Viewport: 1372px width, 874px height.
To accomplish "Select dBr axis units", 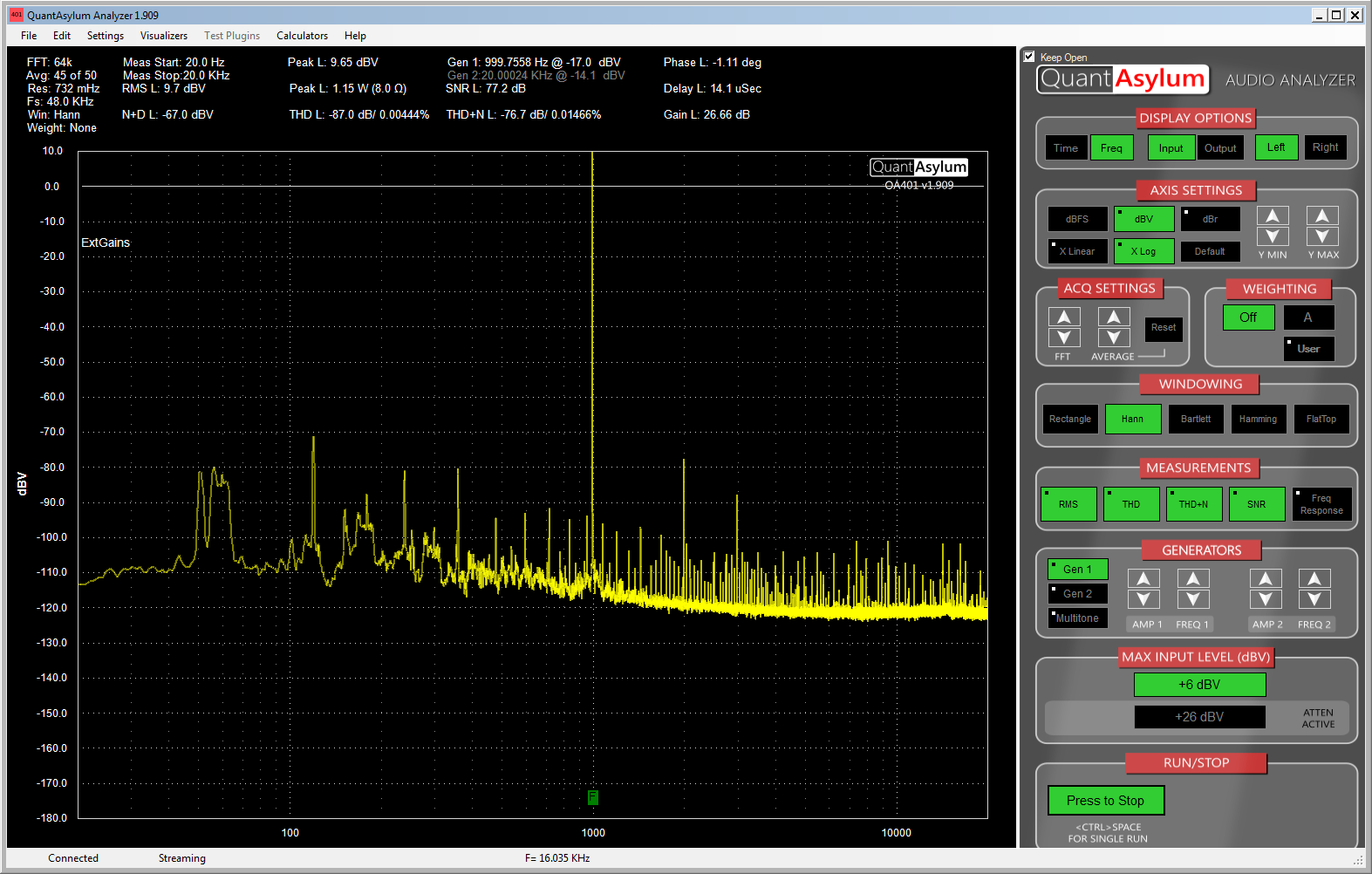I will (x=1210, y=219).
